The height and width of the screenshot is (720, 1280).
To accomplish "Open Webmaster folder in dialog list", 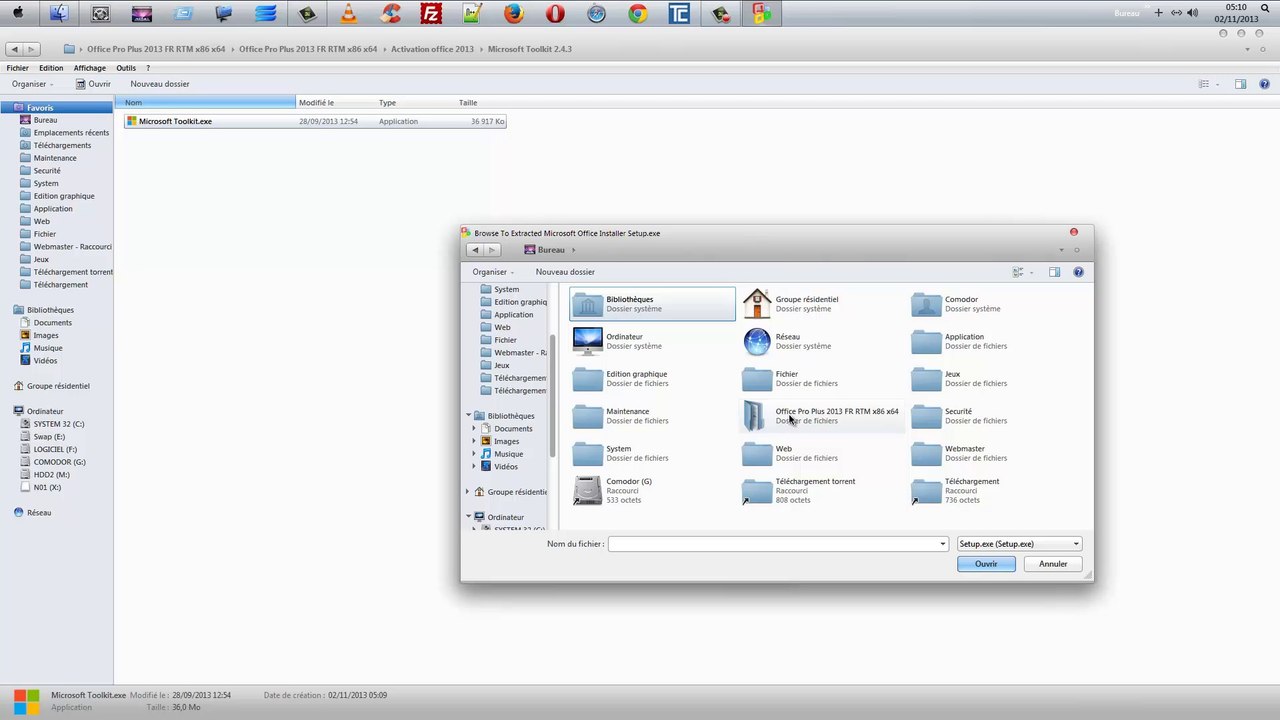I will pos(992,453).
